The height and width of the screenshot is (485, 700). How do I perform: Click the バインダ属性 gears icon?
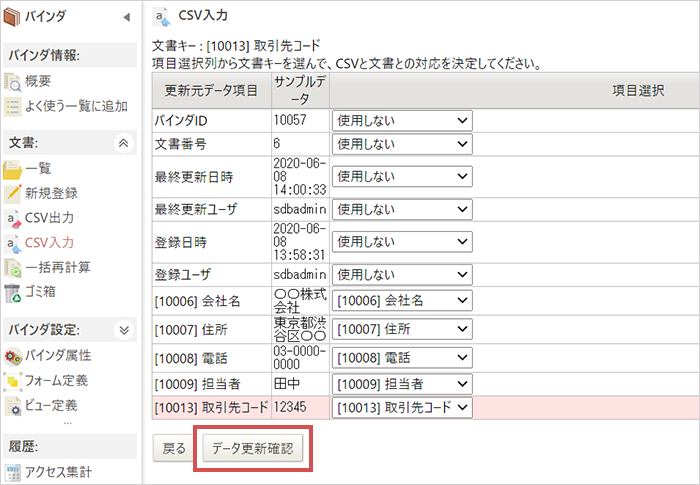tap(12, 356)
